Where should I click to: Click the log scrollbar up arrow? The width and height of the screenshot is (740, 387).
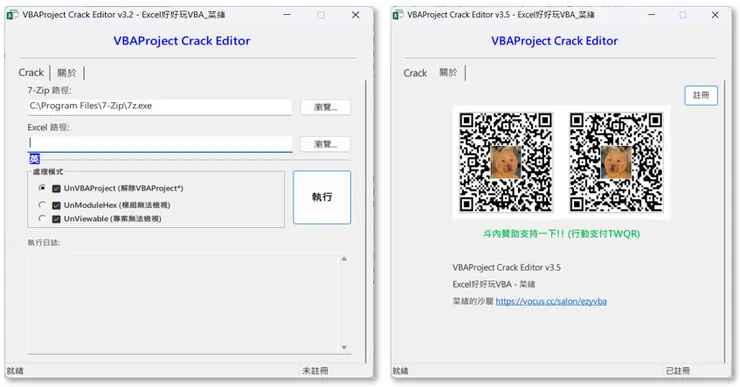click(x=344, y=259)
